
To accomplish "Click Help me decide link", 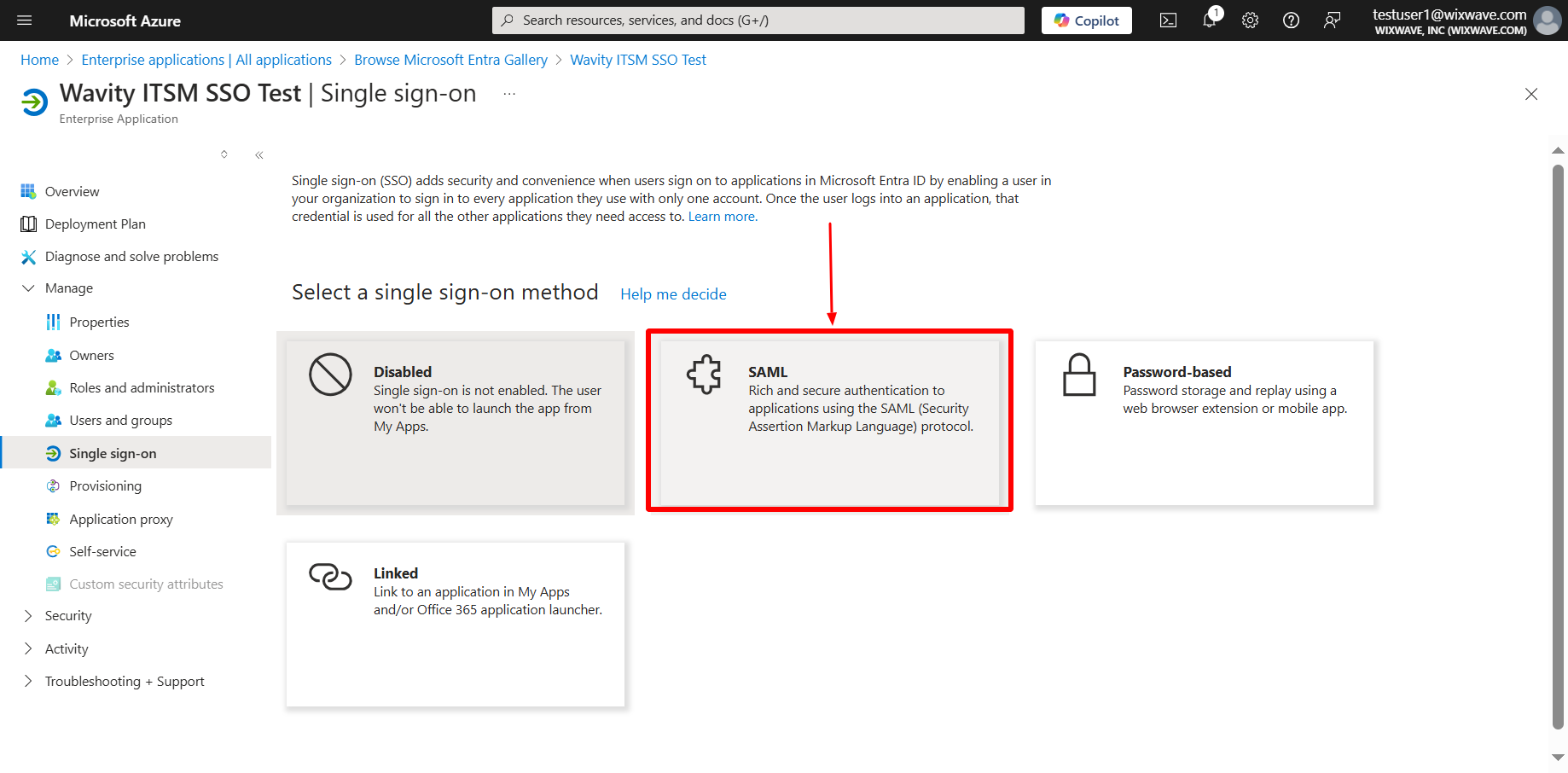I will (673, 294).
